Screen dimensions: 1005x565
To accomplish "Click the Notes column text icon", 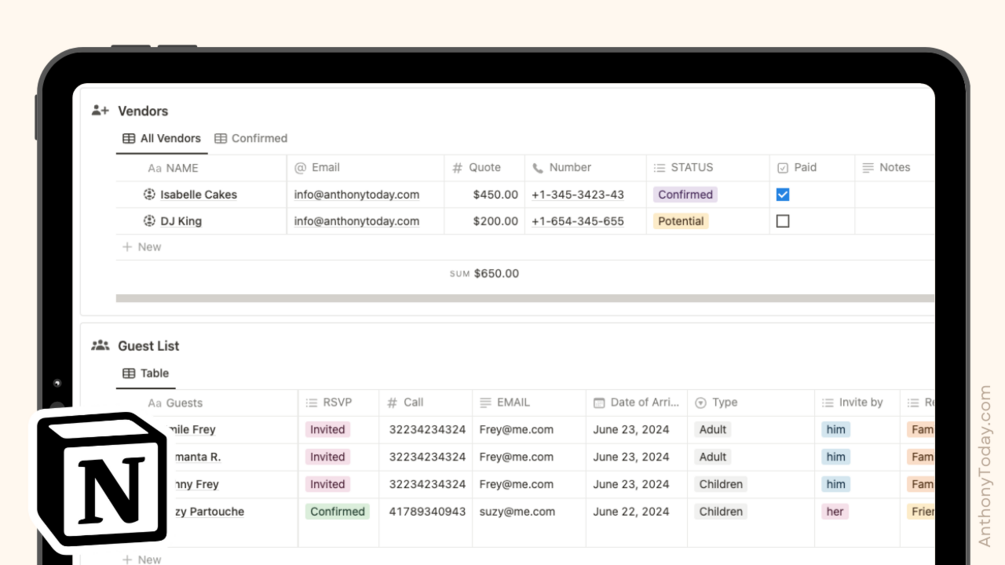I will click(868, 168).
